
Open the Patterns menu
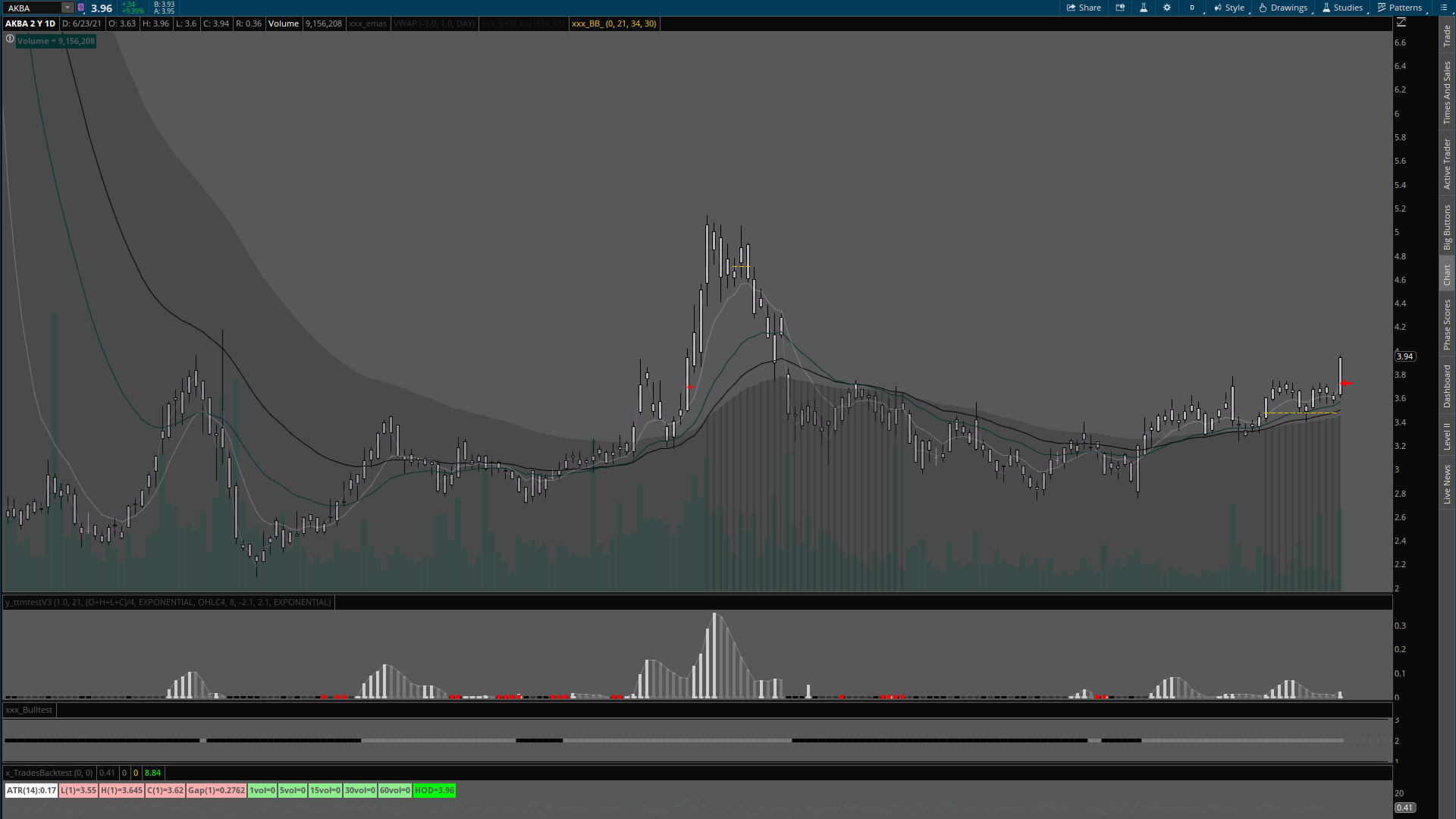[1400, 8]
